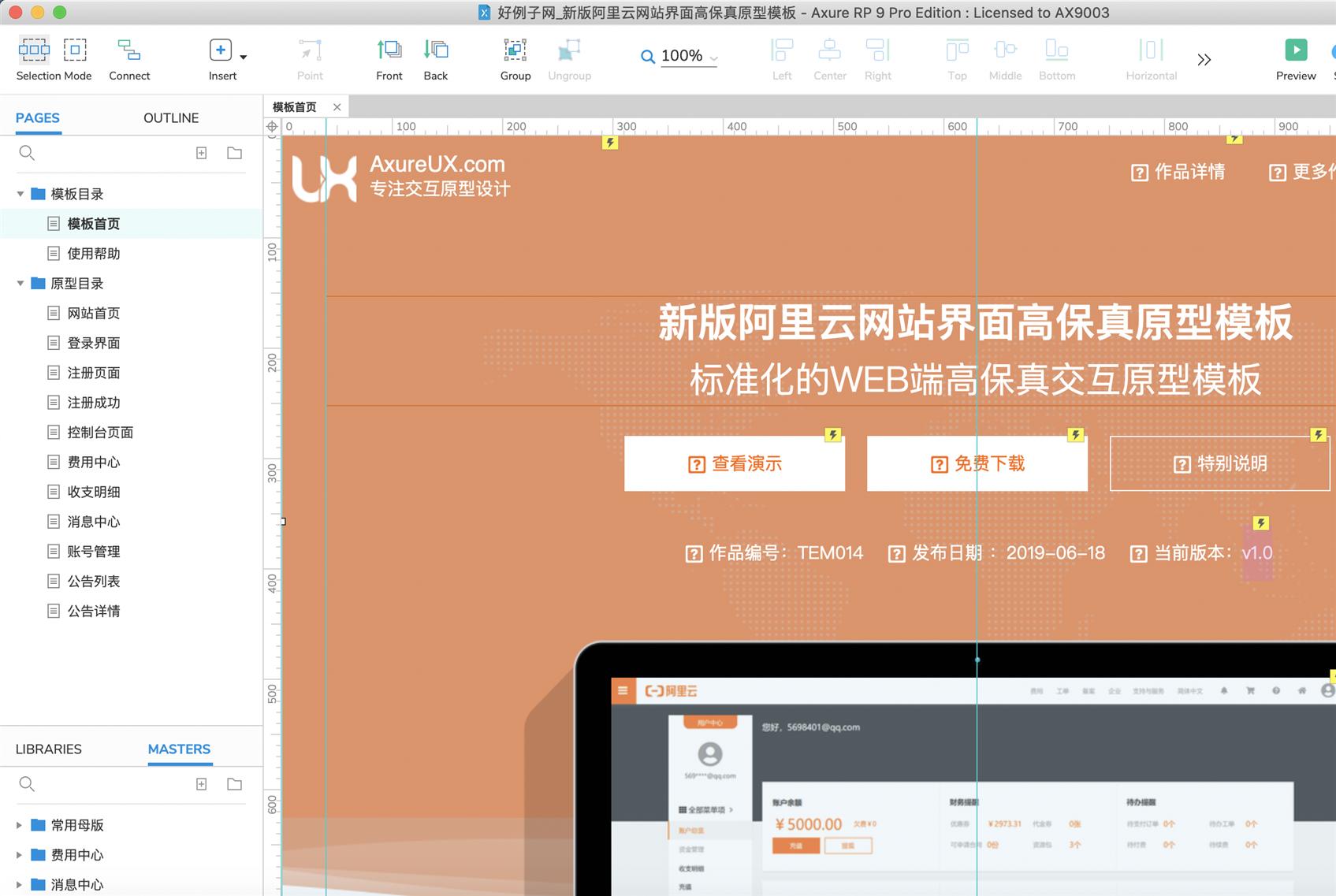Click the ruler origin crosshair icon
The width and height of the screenshot is (1336, 896).
click(272, 127)
